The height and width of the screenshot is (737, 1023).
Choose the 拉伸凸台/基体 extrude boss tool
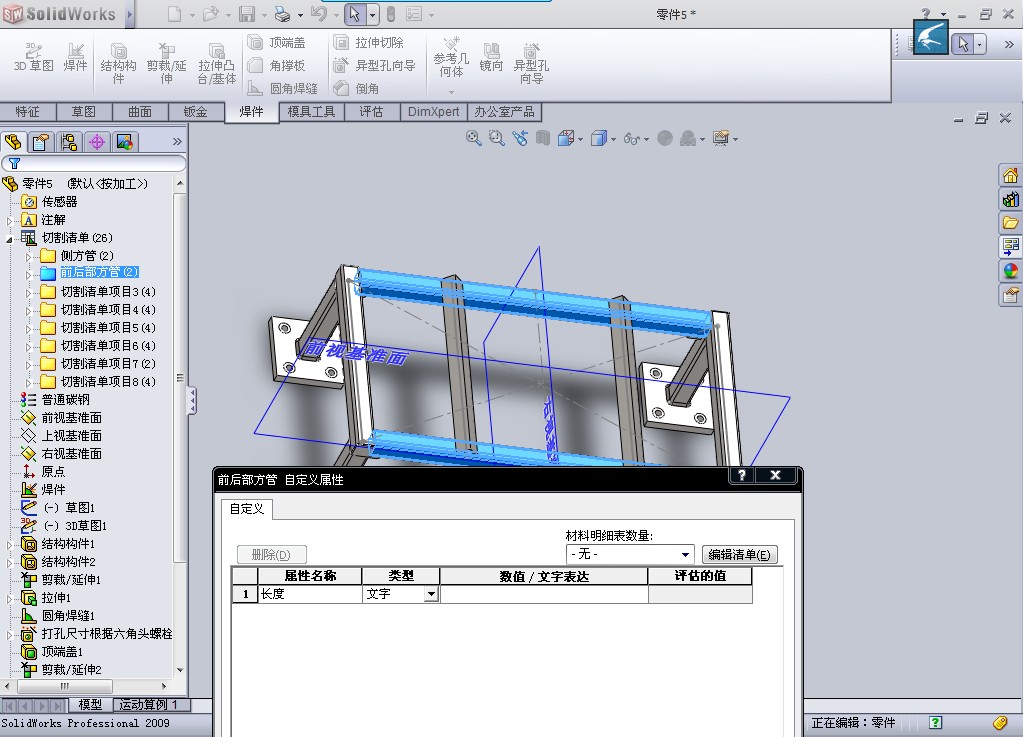point(217,63)
